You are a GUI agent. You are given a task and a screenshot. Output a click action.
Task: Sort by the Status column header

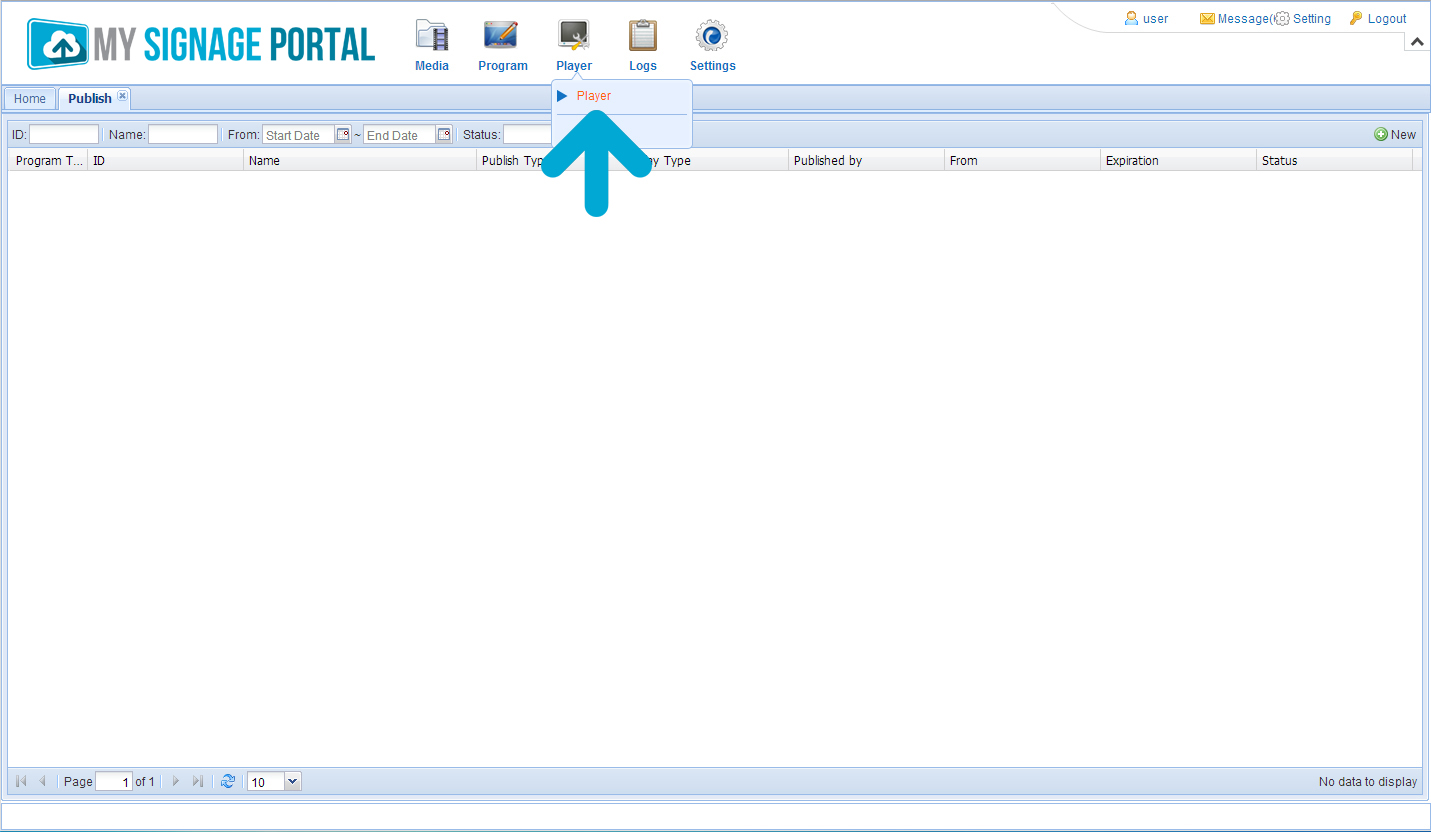click(x=1334, y=160)
